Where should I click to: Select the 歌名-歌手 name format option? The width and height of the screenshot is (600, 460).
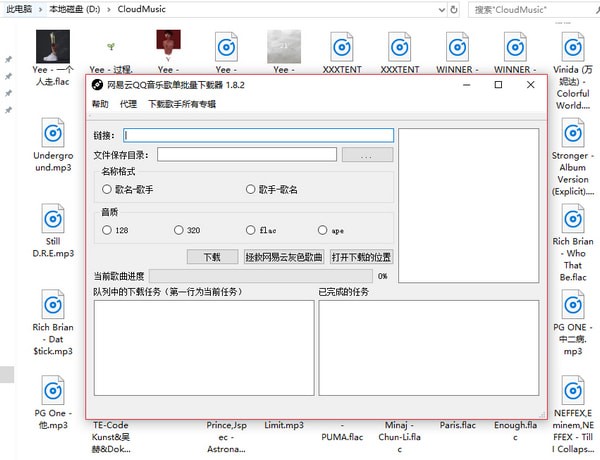tap(128, 189)
